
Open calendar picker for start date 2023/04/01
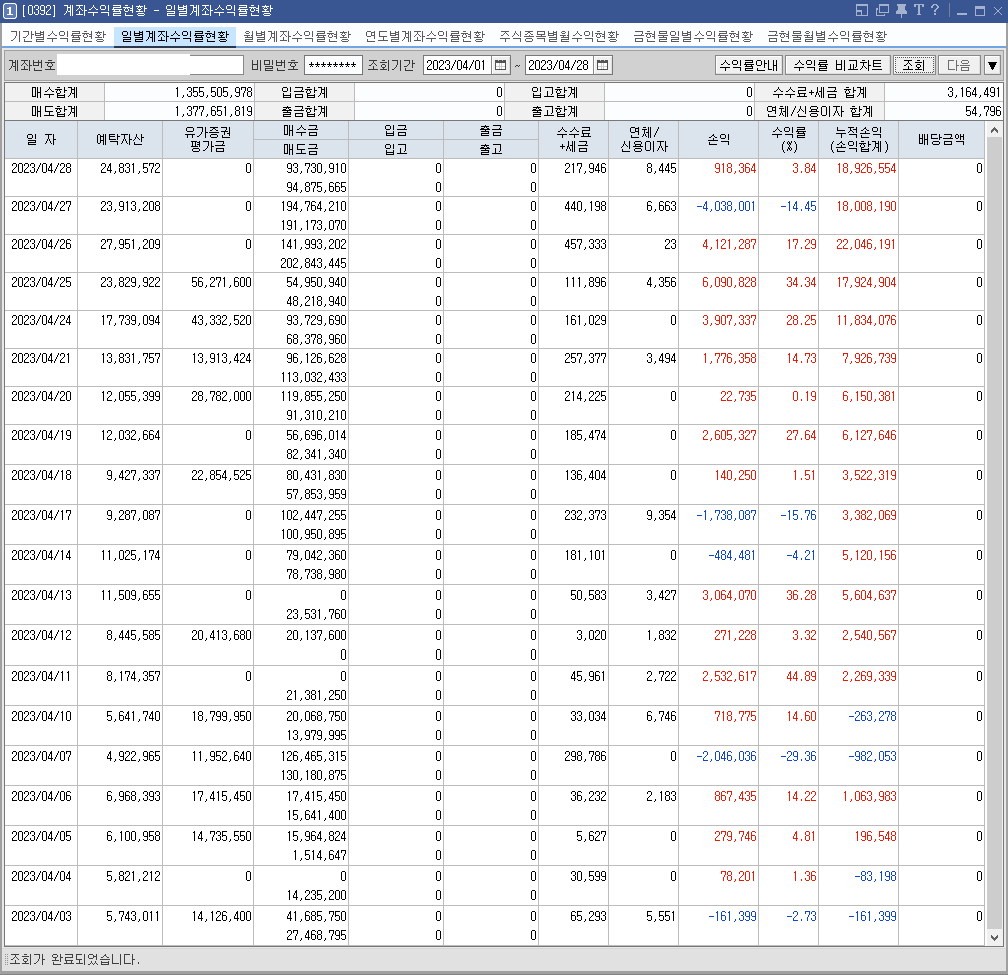[x=500, y=65]
